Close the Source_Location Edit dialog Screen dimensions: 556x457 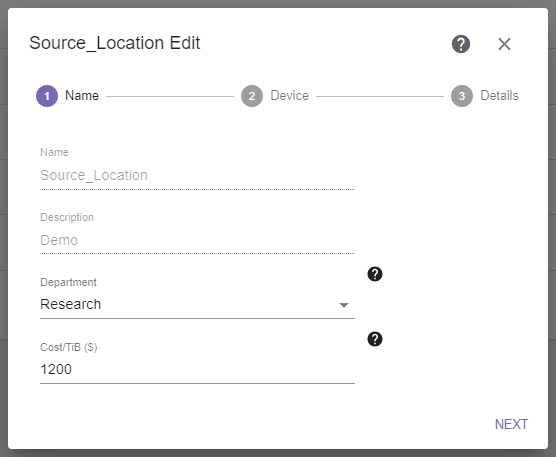pyautogui.click(x=504, y=44)
